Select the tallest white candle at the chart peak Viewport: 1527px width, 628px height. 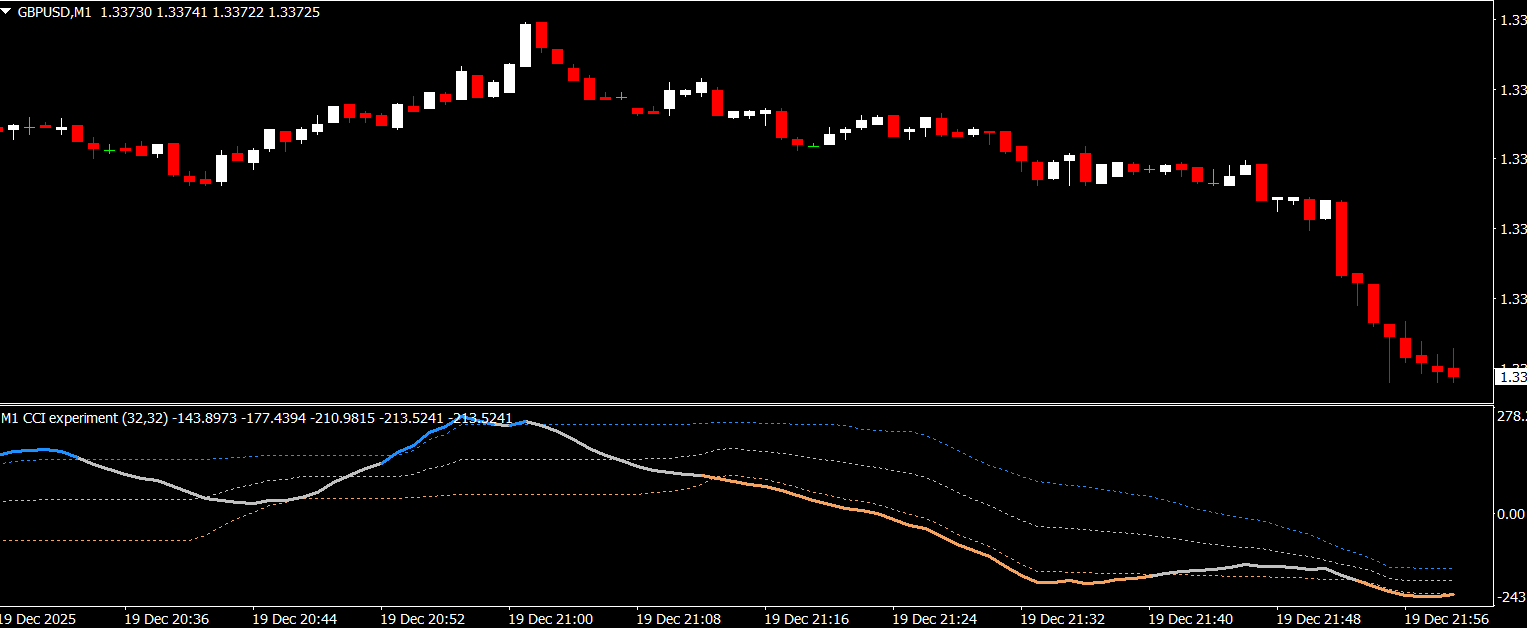click(x=525, y=45)
